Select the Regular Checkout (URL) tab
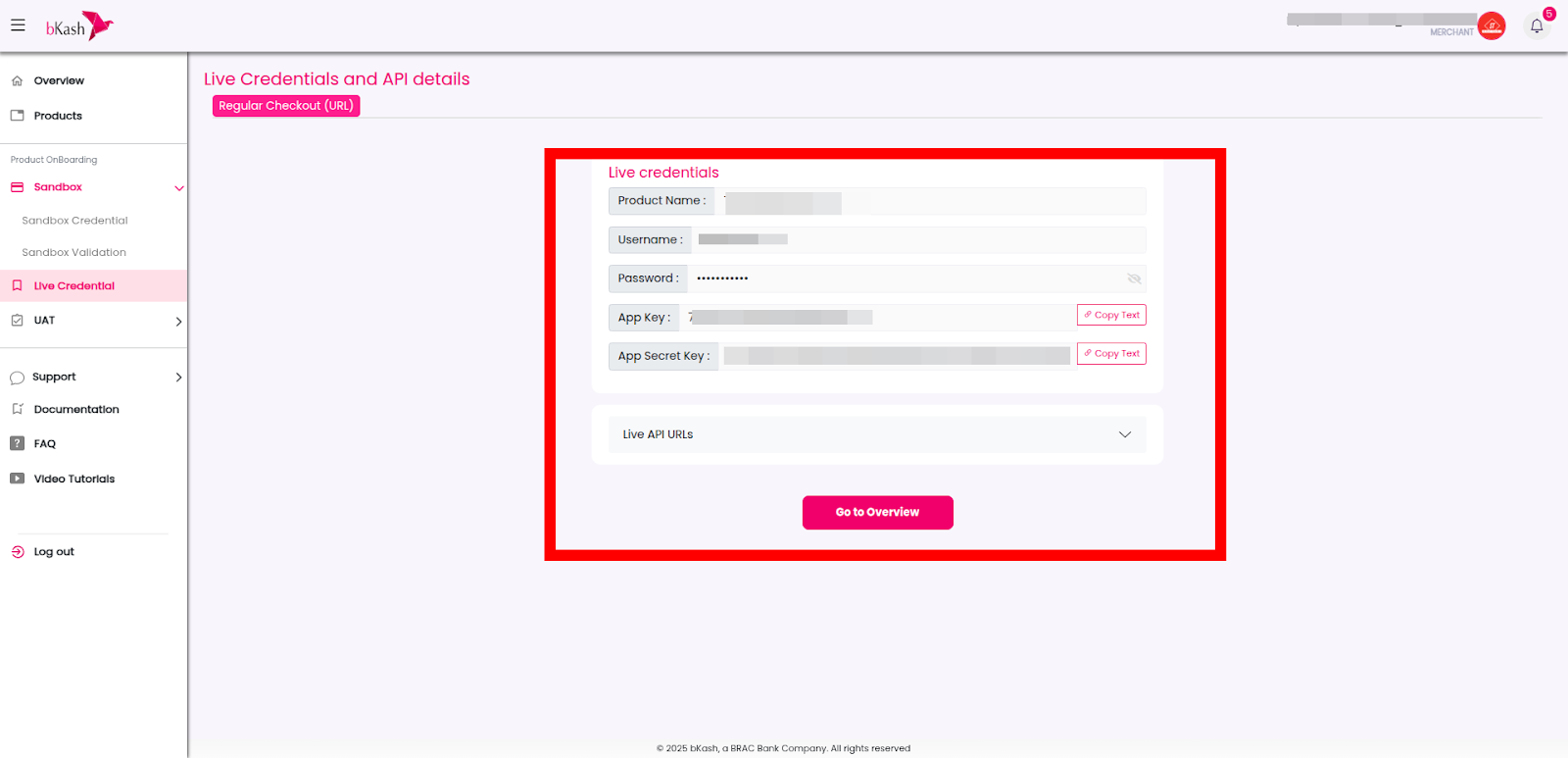 pyautogui.click(x=286, y=106)
